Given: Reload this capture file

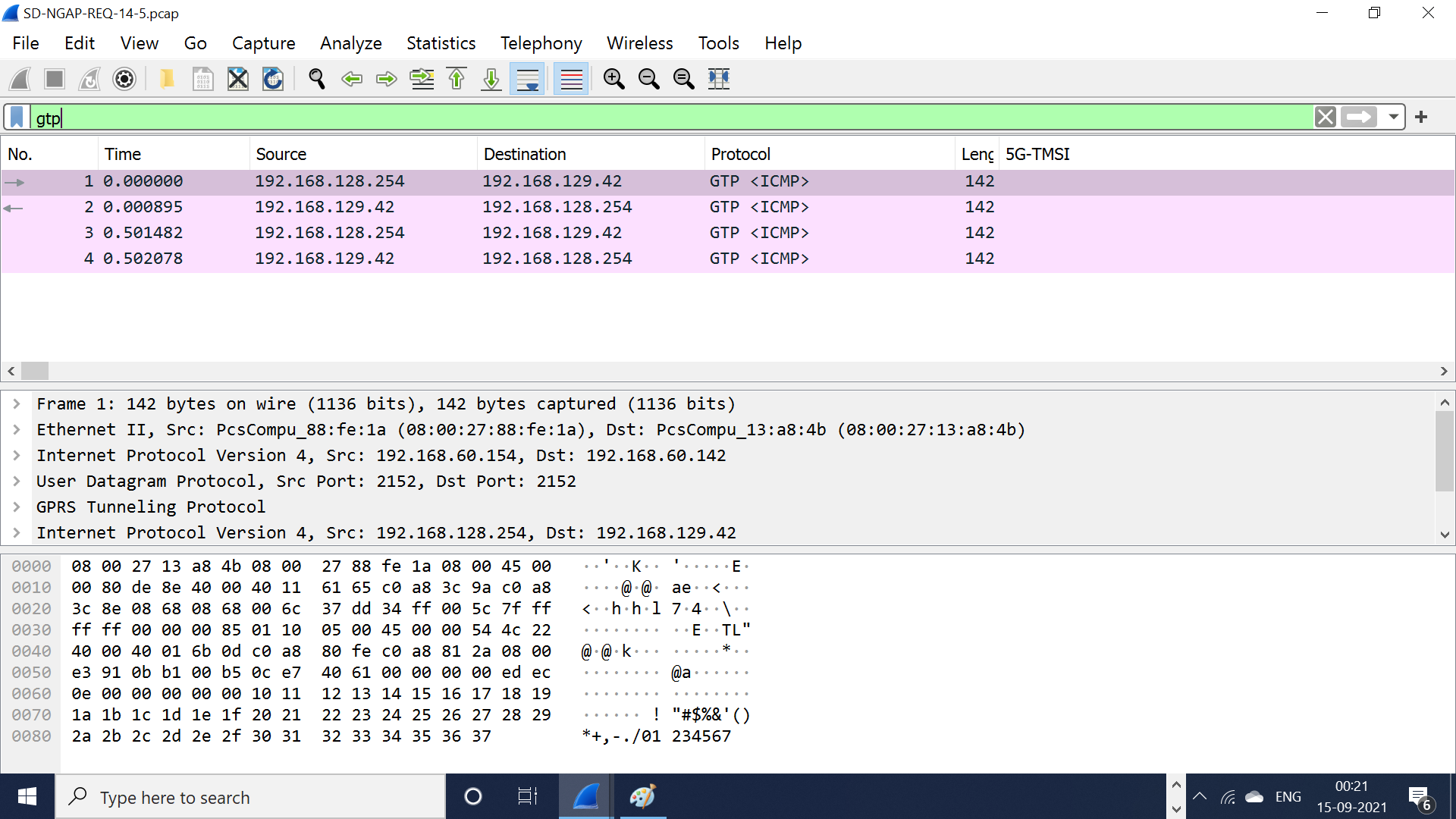Looking at the screenshot, I should [272, 79].
